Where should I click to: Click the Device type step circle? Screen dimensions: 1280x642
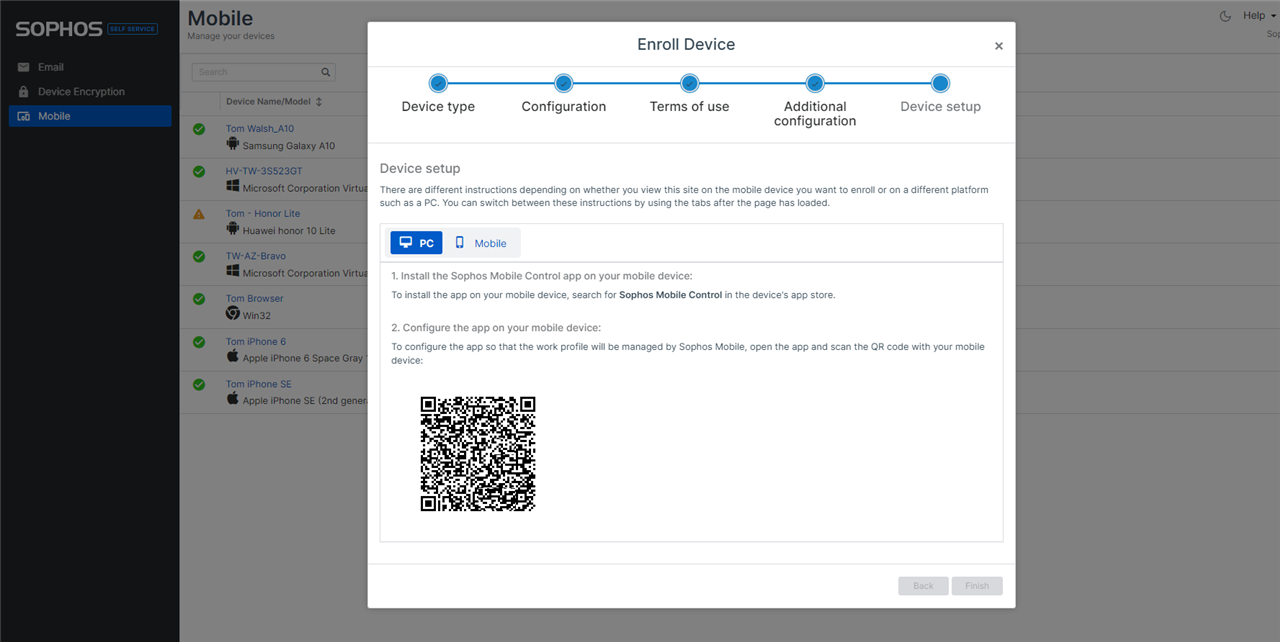point(438,83)
